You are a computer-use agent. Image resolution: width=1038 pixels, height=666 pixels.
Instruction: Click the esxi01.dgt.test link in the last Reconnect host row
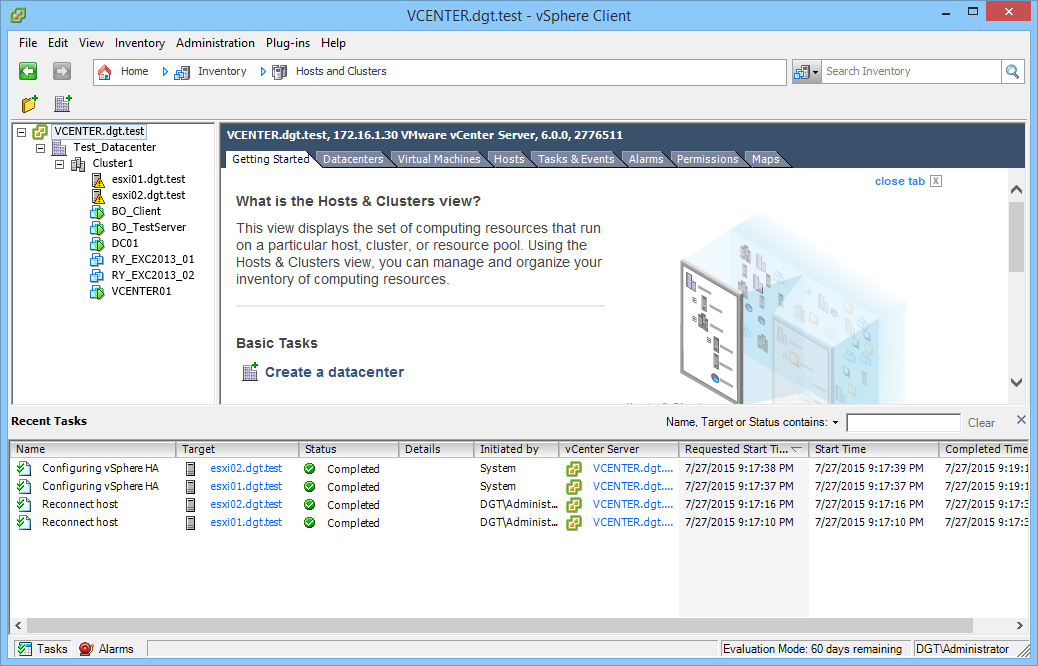246,523
